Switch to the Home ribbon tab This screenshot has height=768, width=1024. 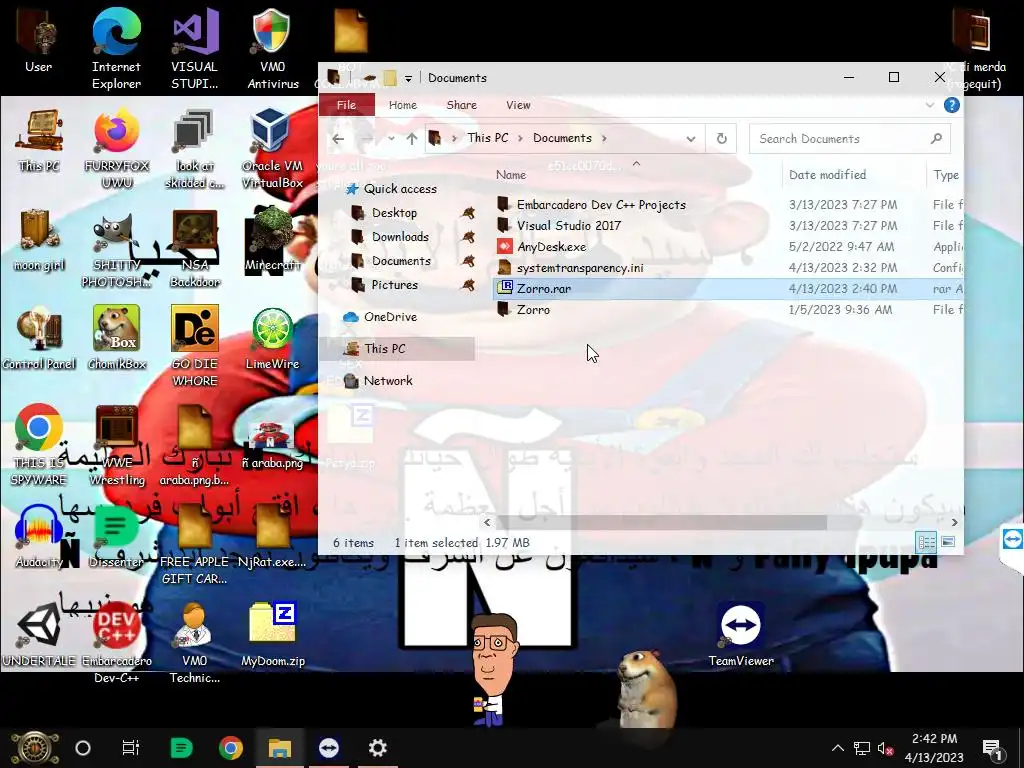(x=403, y=105)
